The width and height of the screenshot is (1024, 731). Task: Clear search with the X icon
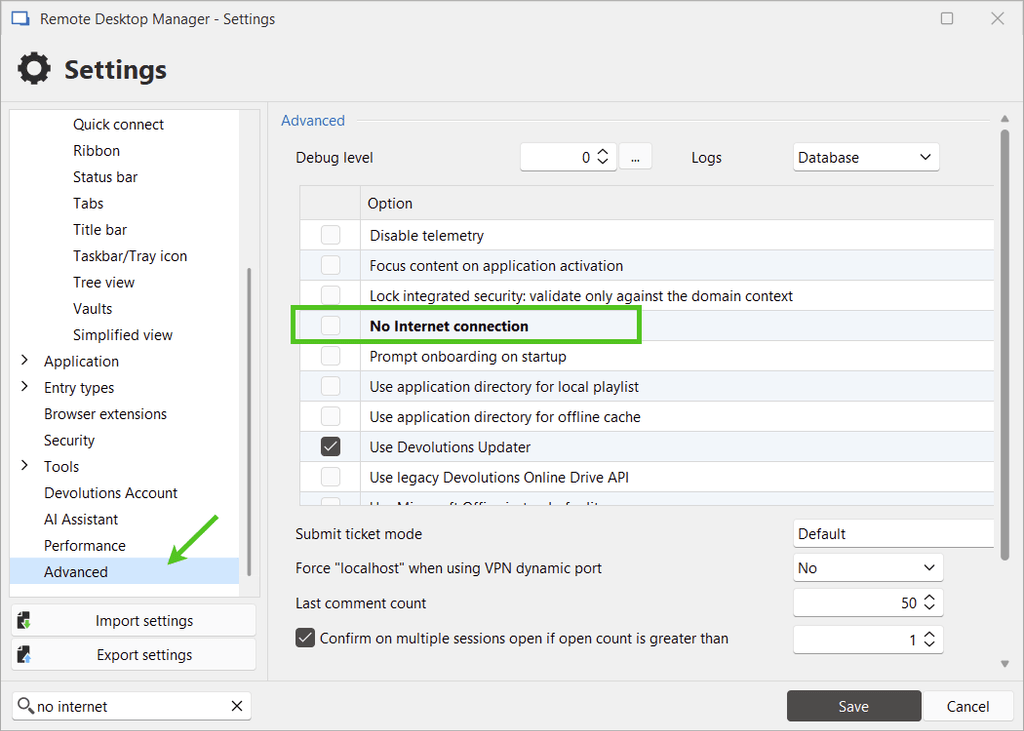(x=237, y=706)
